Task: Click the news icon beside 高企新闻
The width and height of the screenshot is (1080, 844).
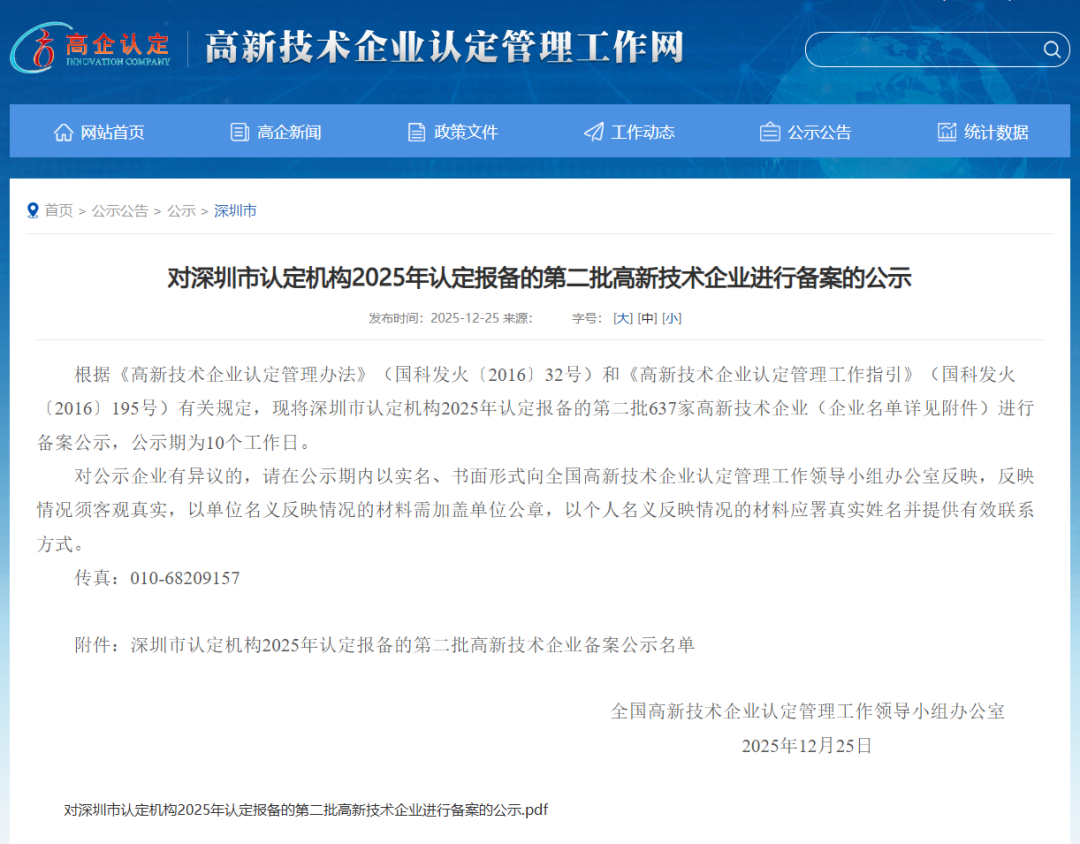Action: coord(240,132)
